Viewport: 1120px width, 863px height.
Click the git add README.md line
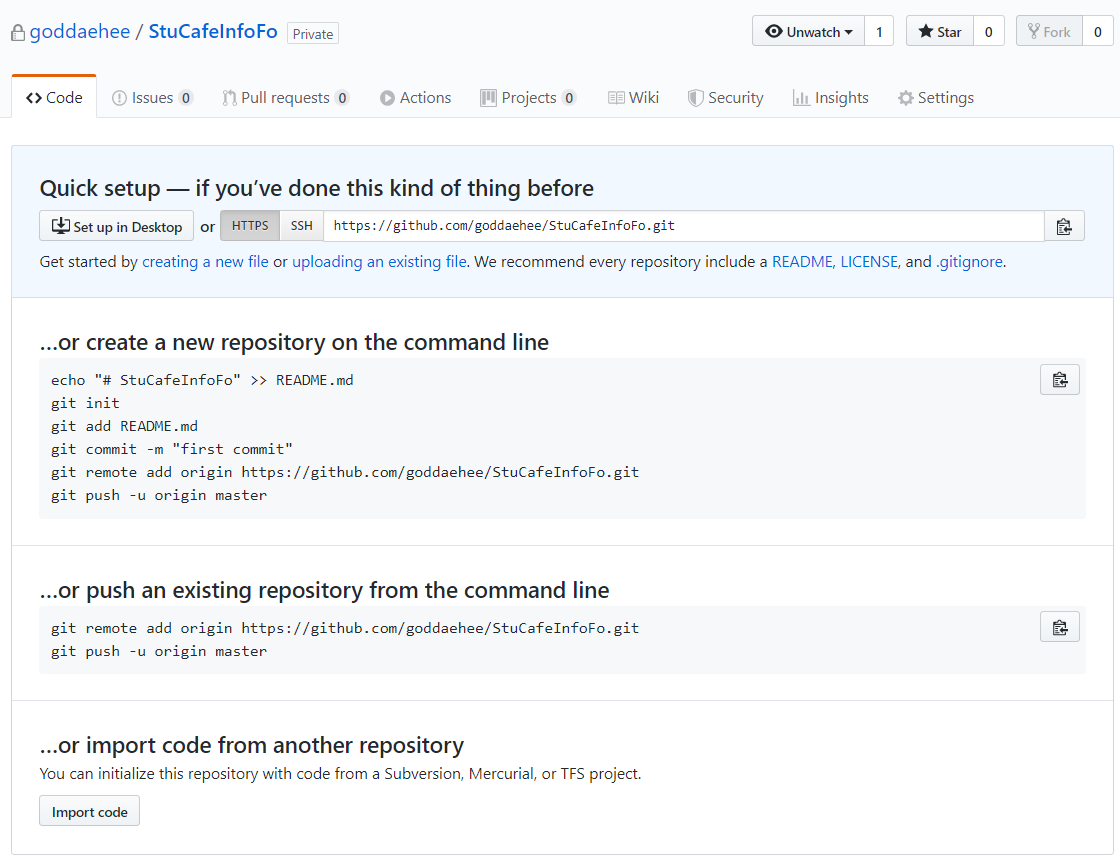pos(124,426)
